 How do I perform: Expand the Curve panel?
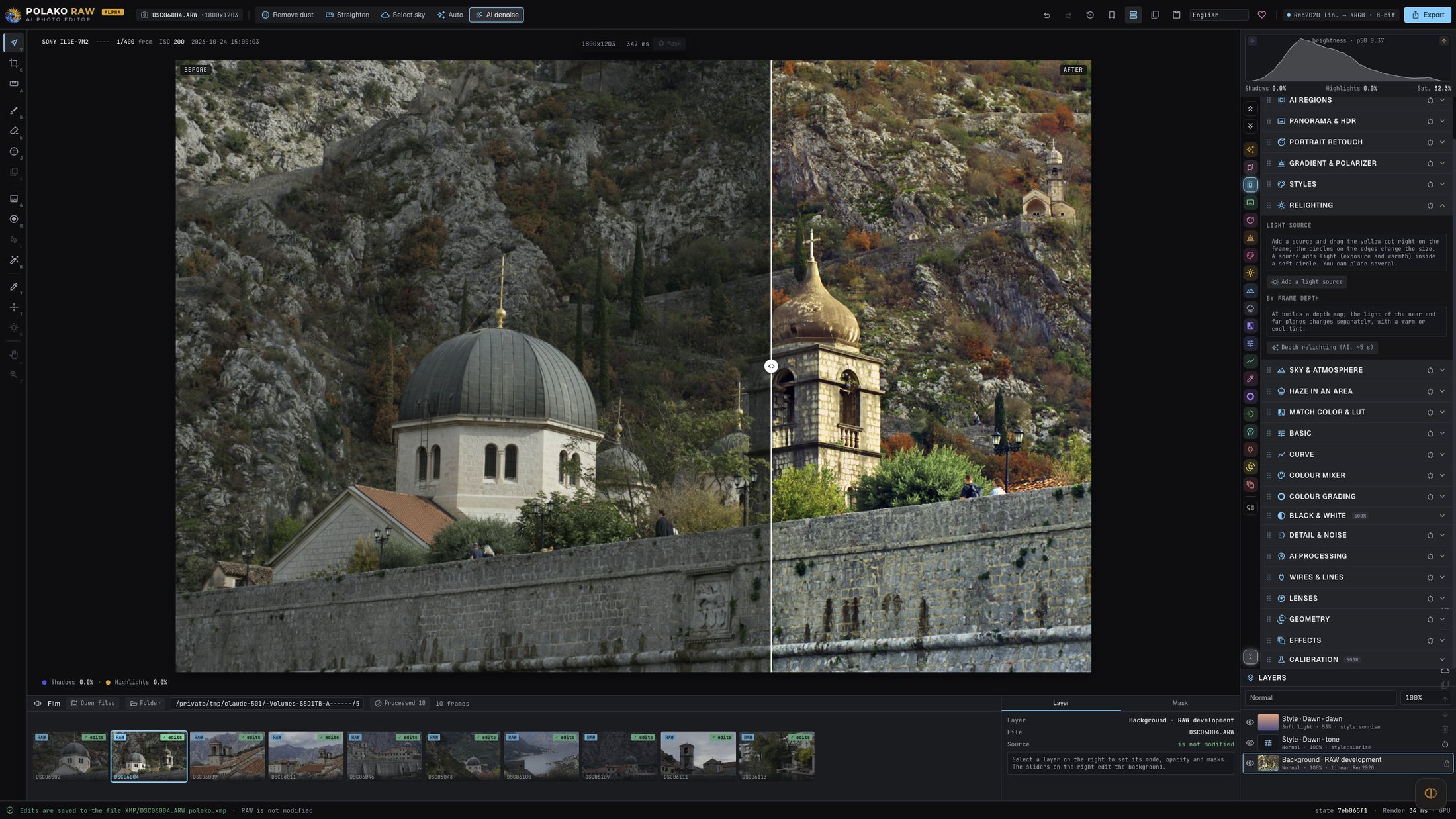point(1355,454)
